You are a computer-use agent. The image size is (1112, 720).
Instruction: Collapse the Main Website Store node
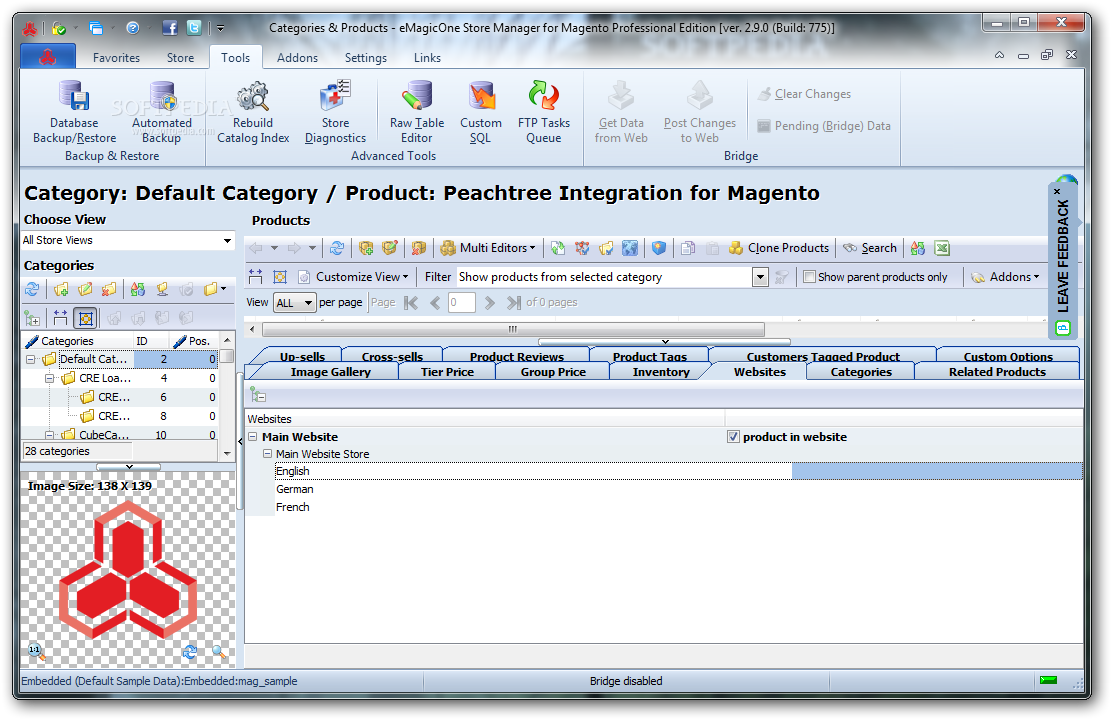click(x=267, y=454)
